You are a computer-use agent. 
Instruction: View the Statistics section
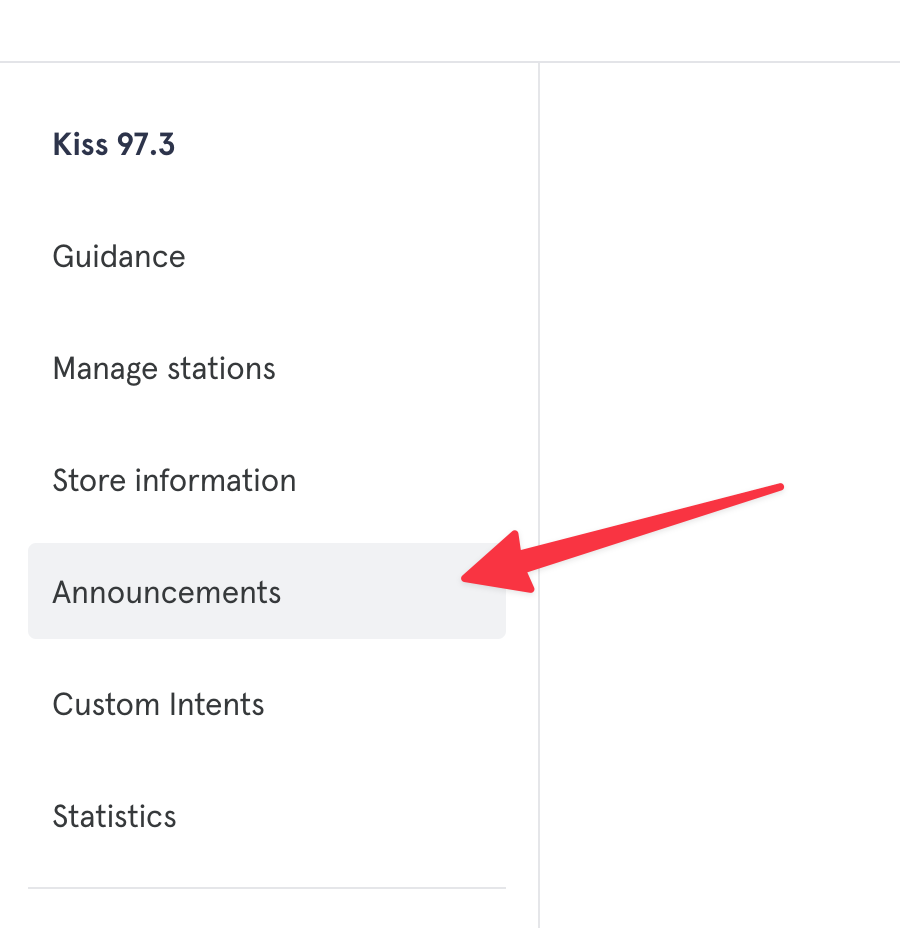point(114,817)
